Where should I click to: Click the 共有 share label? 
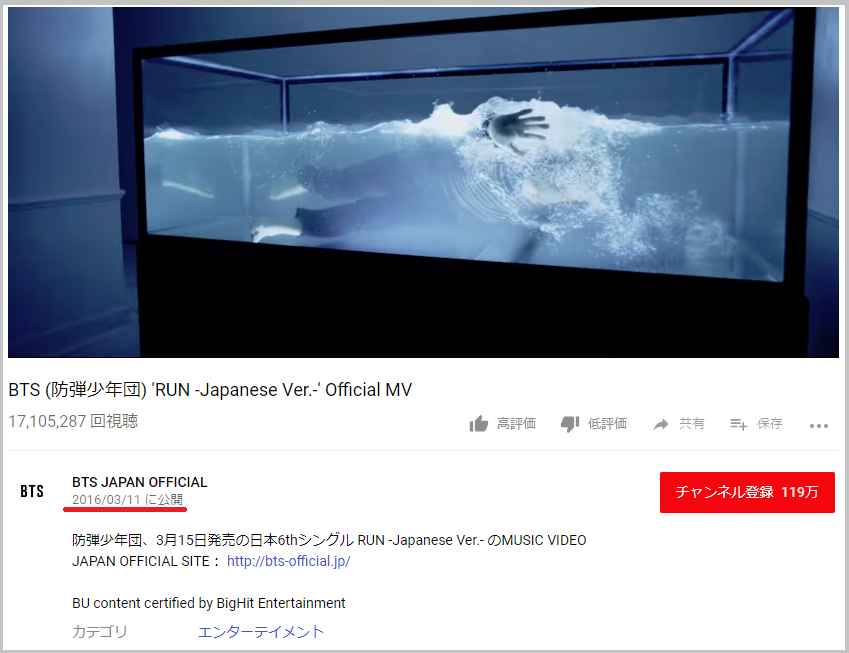(x=692, y=423)
